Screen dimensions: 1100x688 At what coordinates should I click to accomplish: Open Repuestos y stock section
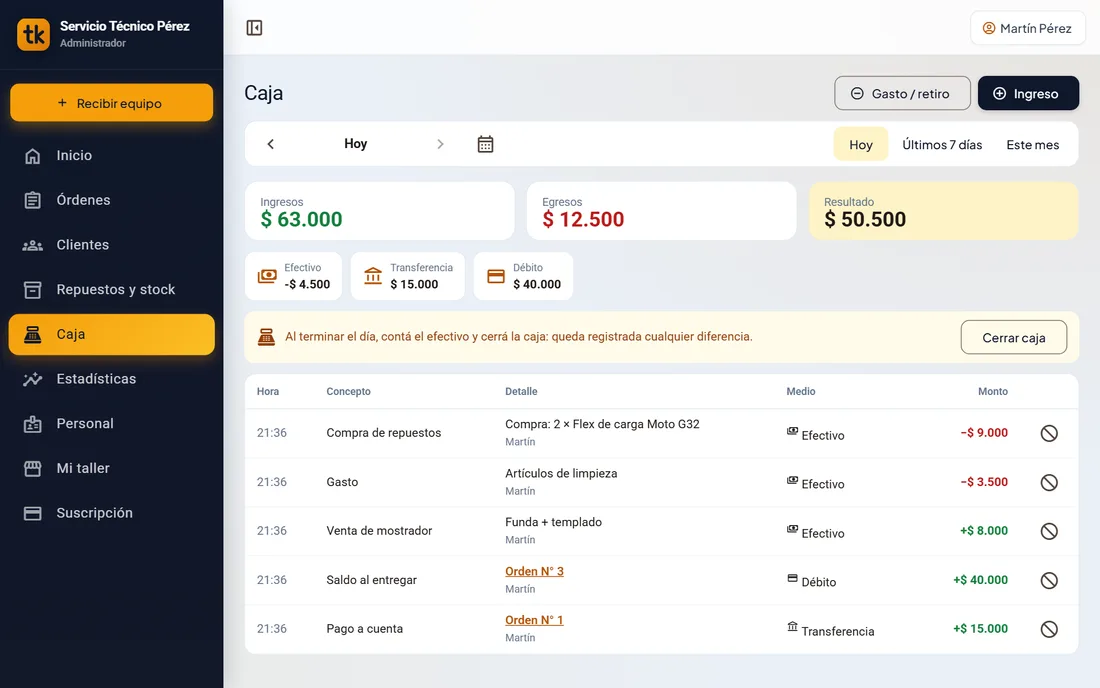pyautogui.click(x=112, y=290)
